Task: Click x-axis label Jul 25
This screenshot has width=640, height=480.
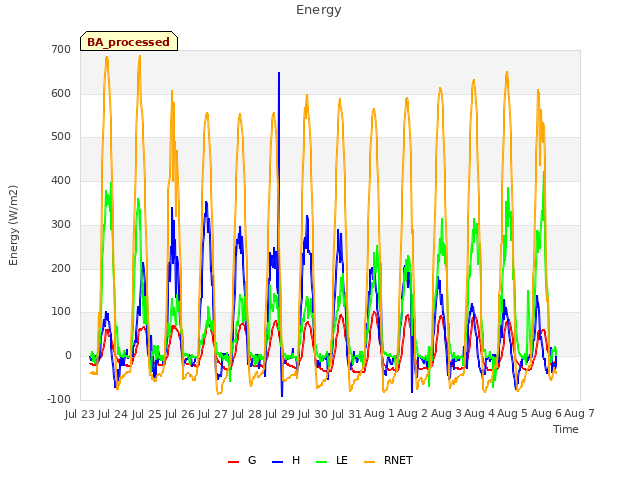Action: 146,414
